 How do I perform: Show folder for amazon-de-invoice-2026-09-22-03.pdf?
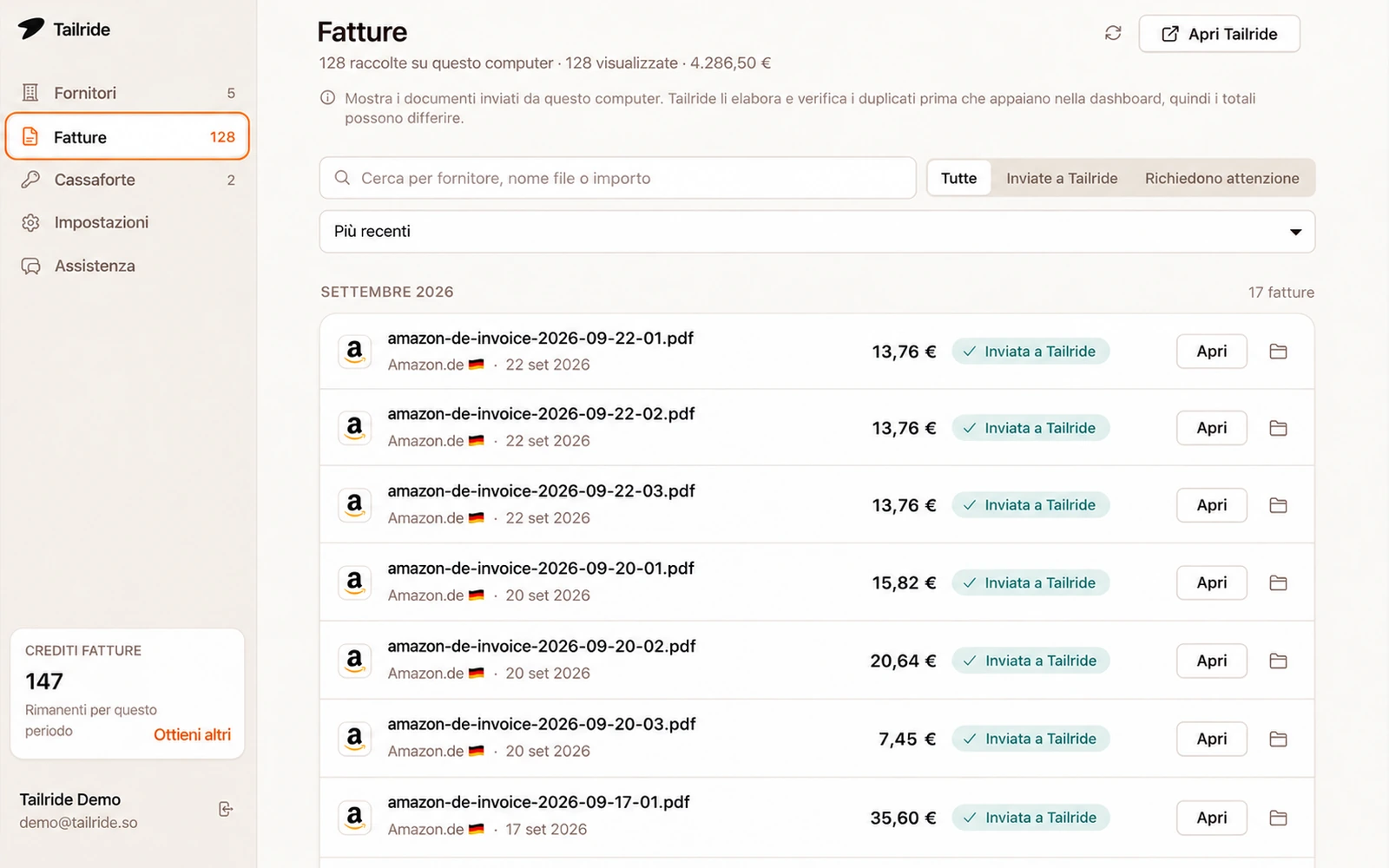tap(1278, 505)
